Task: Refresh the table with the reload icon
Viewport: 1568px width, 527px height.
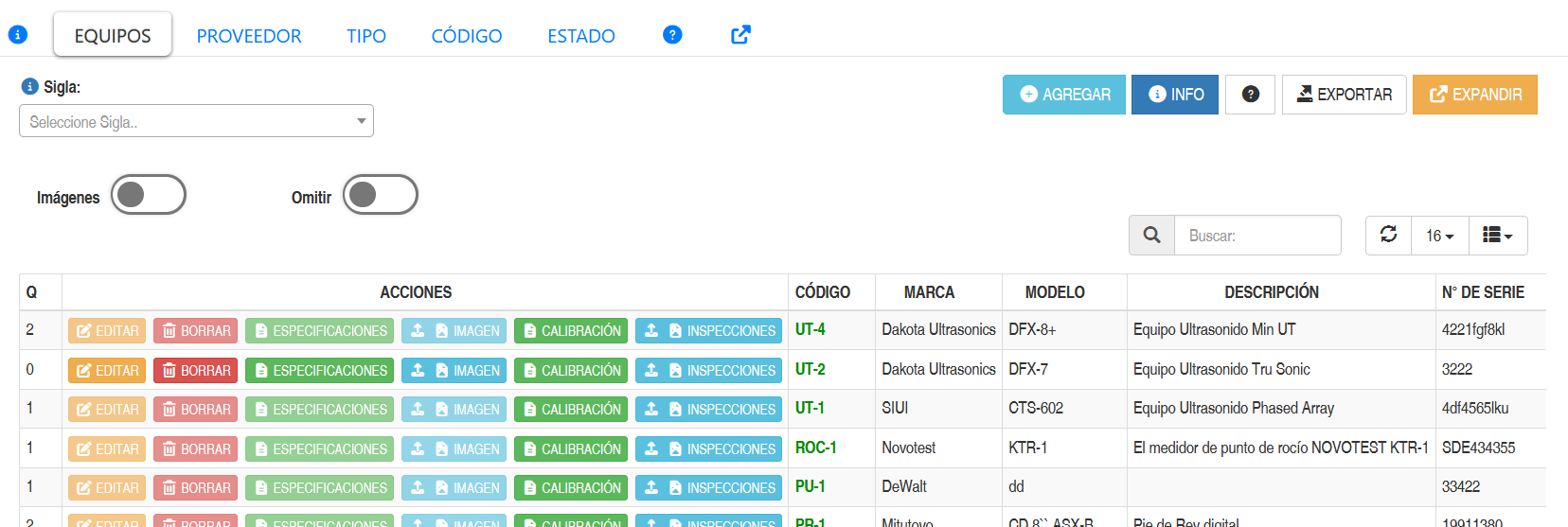Action: coord(1388,236)
